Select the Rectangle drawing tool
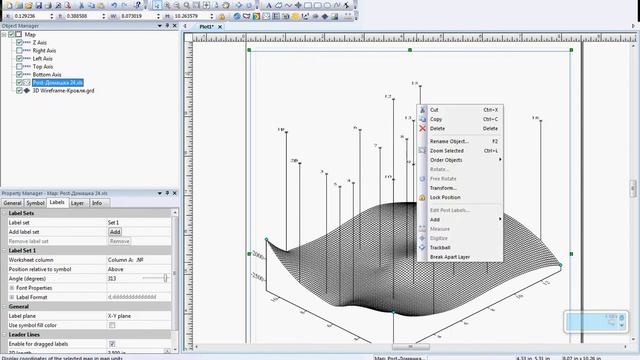 click(x=308, y=5)
